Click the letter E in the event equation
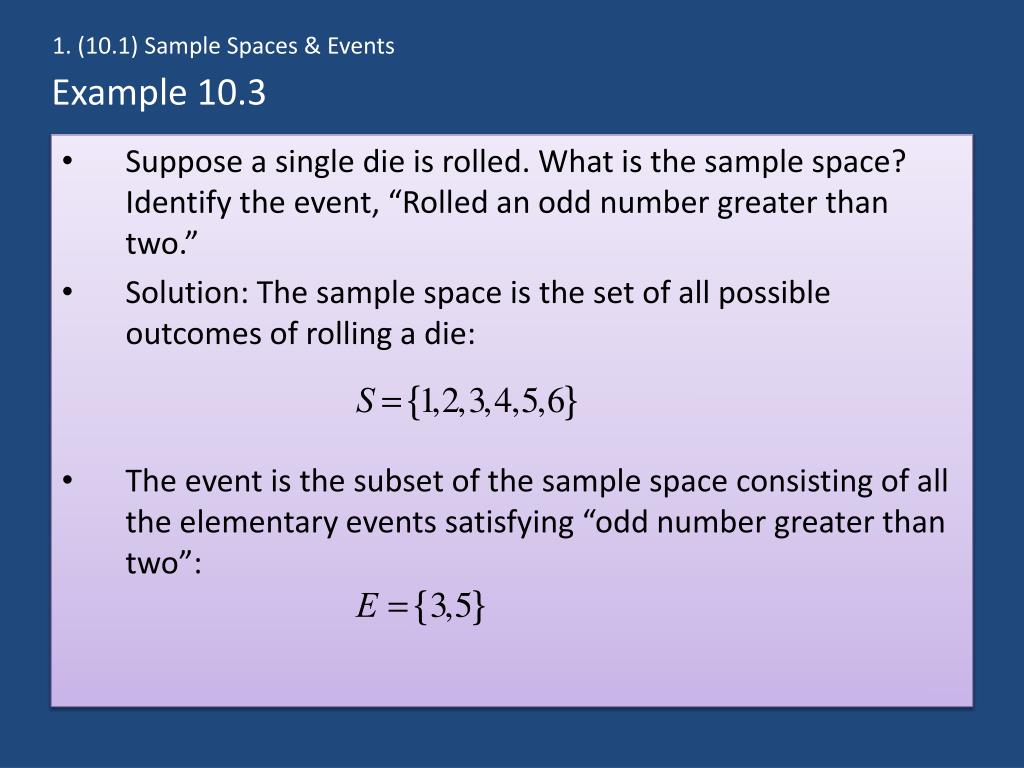The height and width of the screenshot is (768, 1024). point(366,605)
